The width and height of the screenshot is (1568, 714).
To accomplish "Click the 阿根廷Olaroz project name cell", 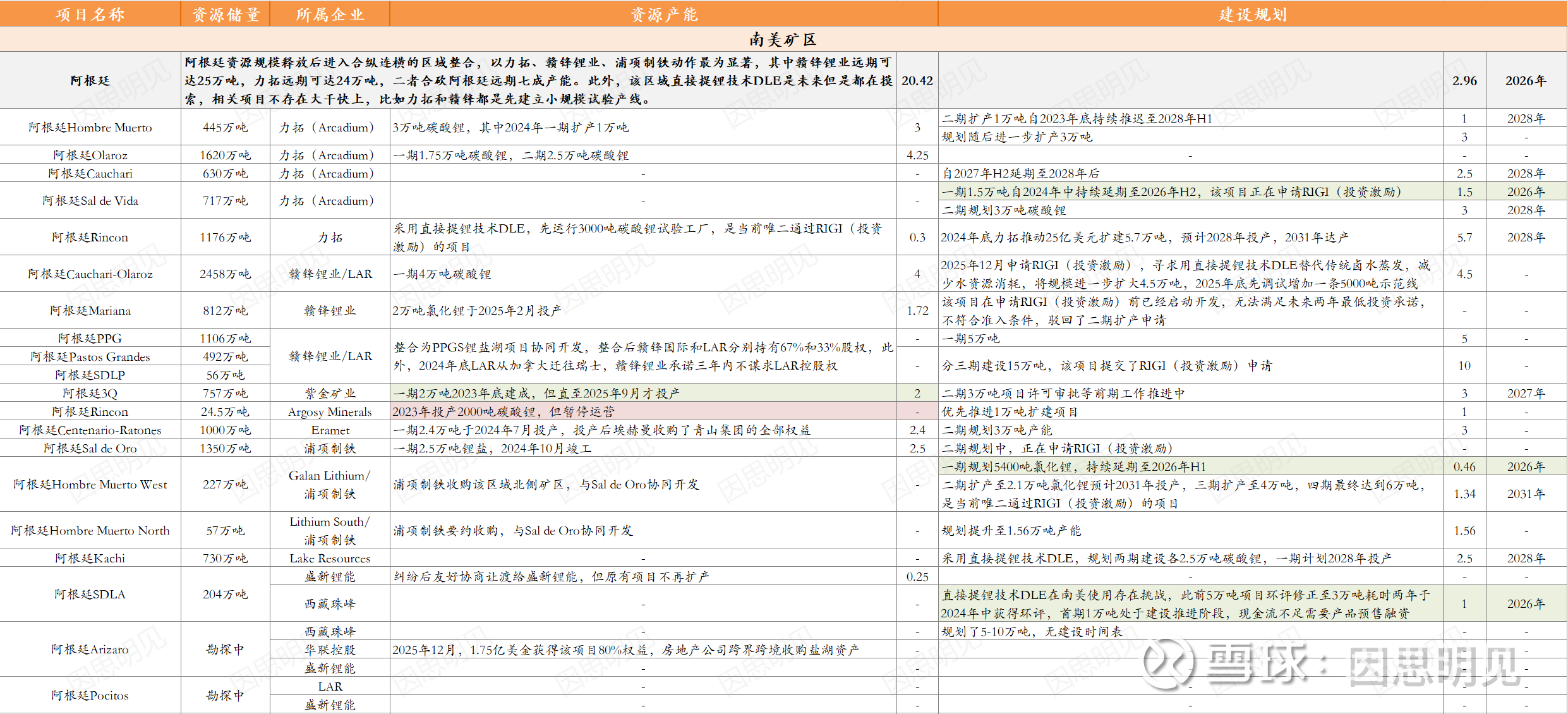I will click(x=90, y=155).
